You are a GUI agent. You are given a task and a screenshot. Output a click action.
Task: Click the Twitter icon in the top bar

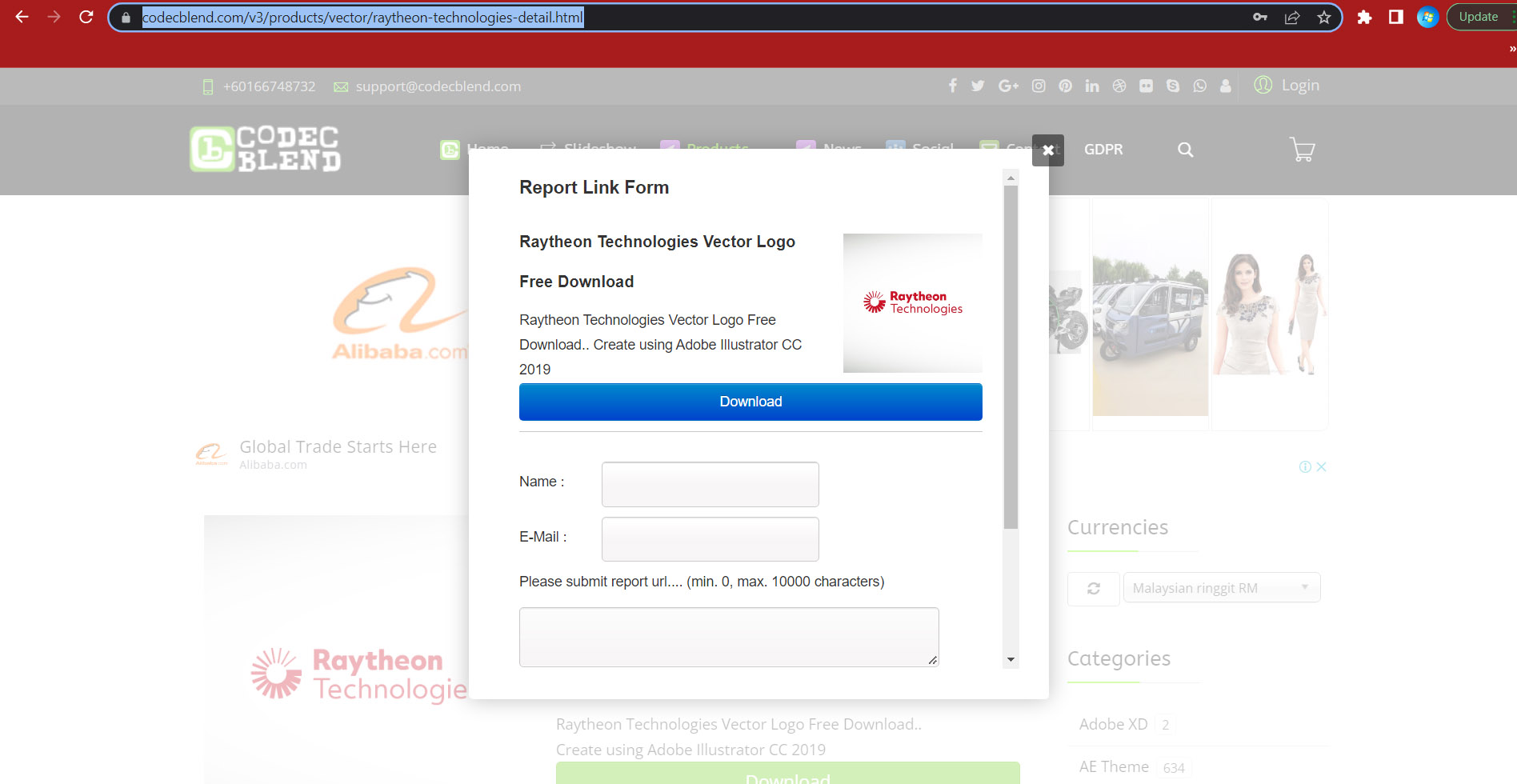point(977,86)
